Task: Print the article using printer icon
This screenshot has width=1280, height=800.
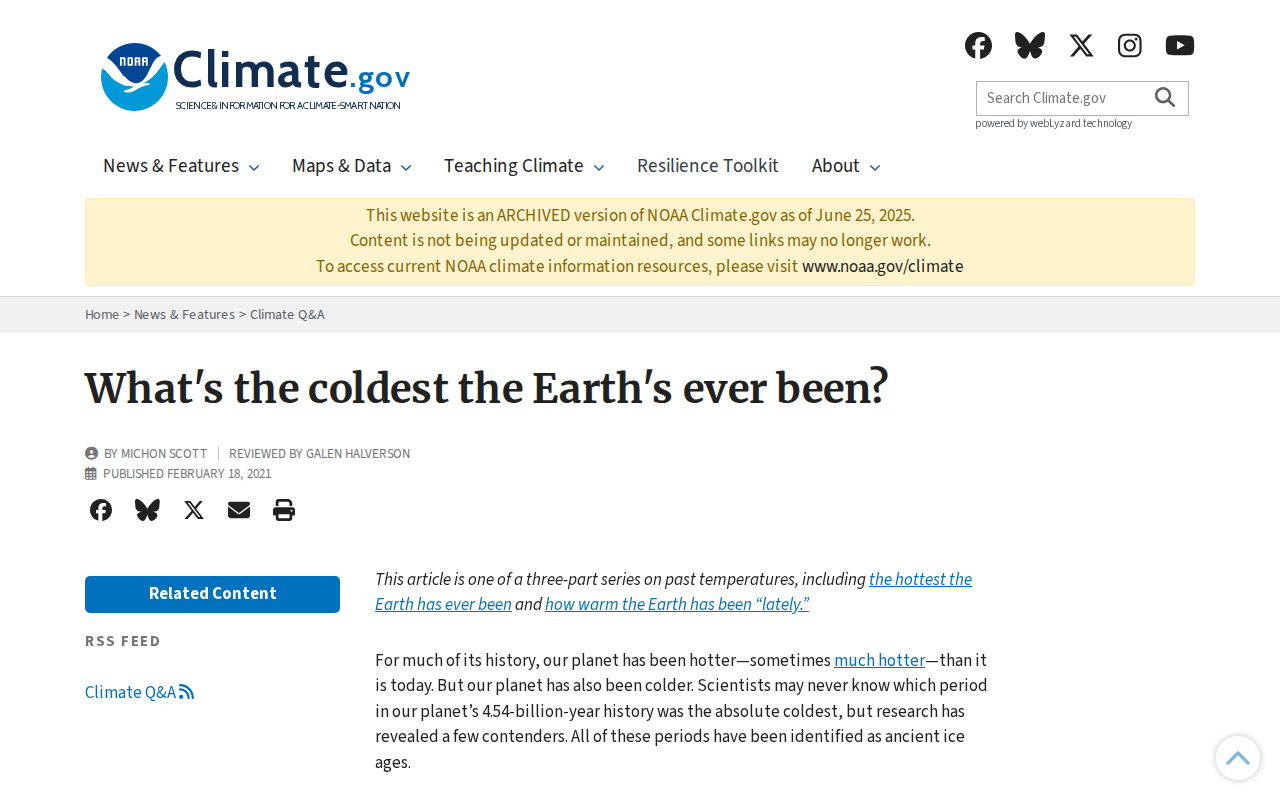Action: tap(284, 510)
